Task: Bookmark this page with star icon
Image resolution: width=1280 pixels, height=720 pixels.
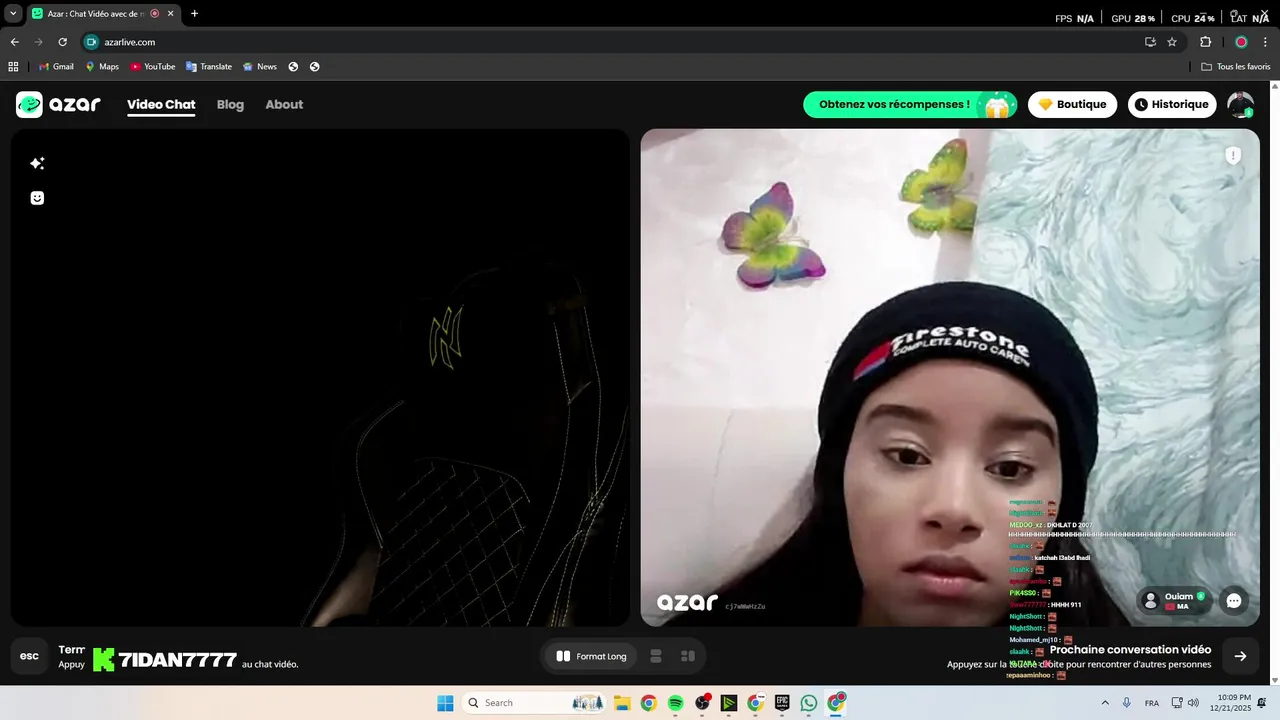Action: [x=1172, y=42]
